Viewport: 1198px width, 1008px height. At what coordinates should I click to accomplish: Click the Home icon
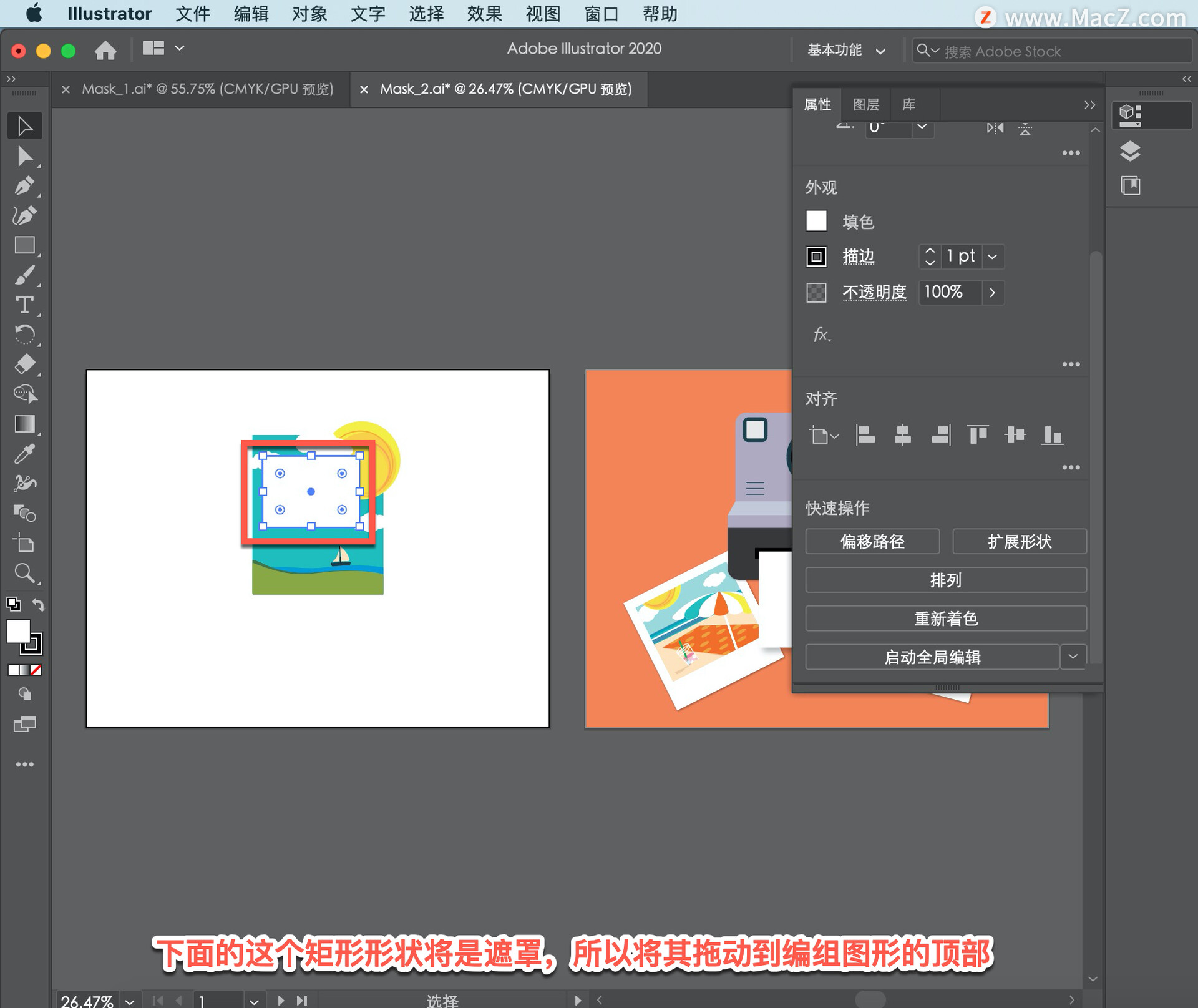pos(105,50)
